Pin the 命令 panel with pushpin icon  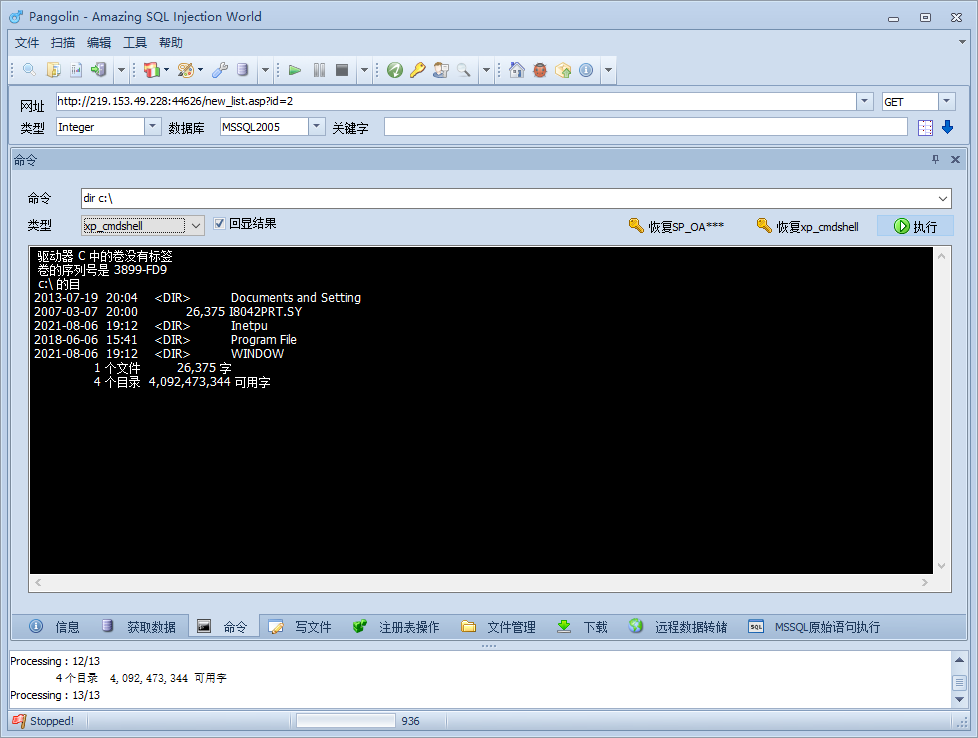click(x=935, y=160)
